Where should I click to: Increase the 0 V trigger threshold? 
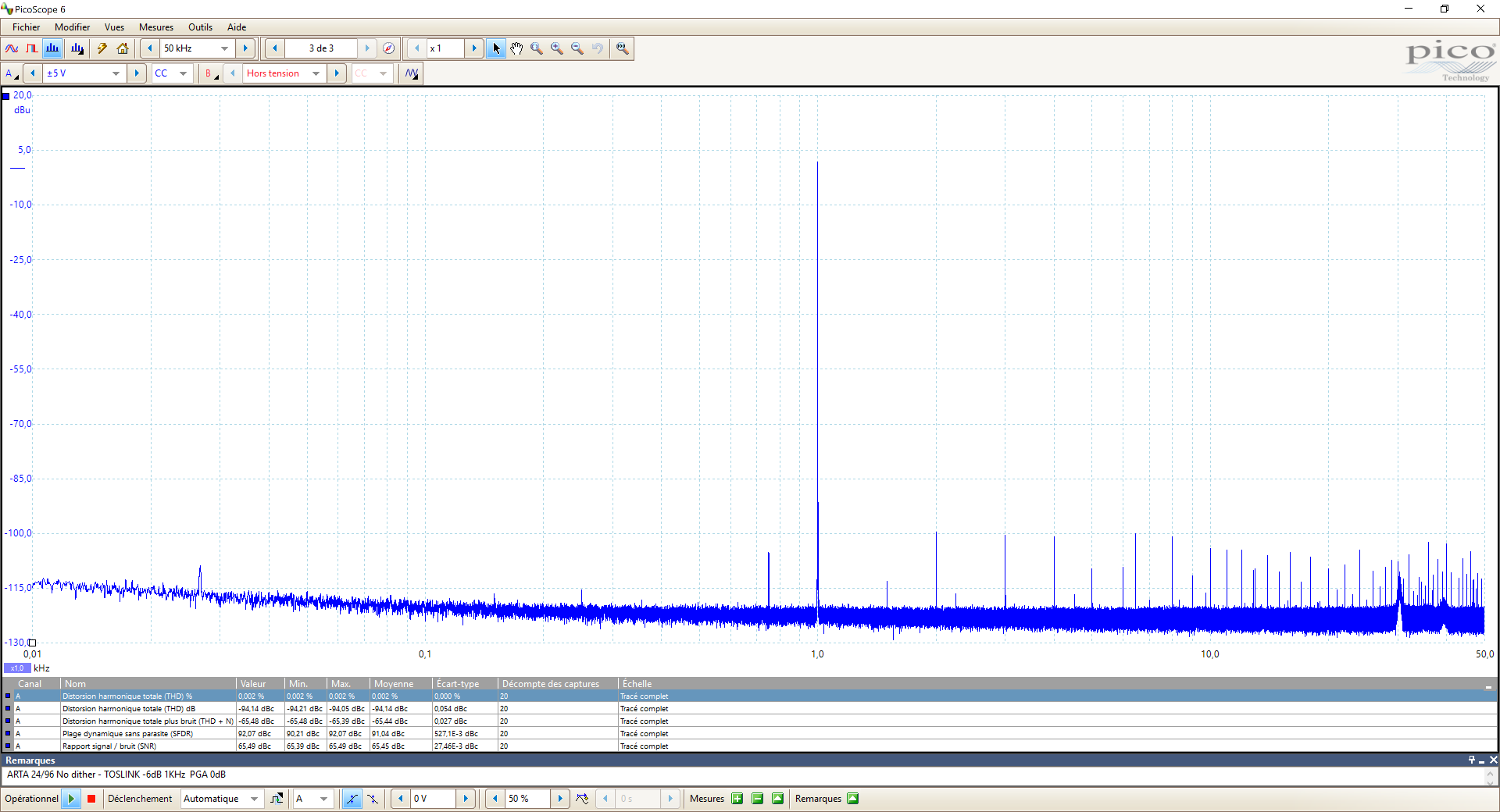[x=466, y=799]
